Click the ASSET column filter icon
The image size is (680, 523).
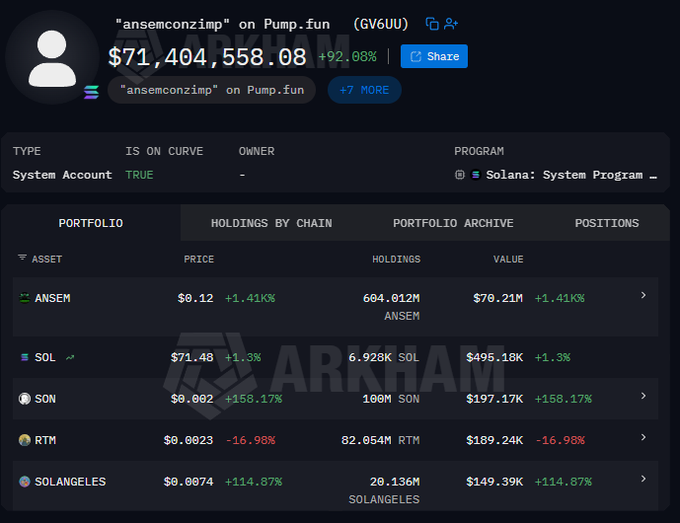22,258
